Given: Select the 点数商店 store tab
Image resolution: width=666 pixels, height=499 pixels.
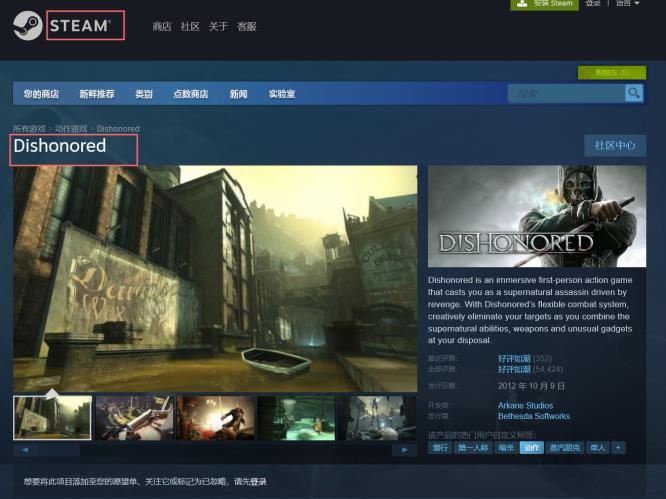Looking at the screenshot, I should 191,94.
